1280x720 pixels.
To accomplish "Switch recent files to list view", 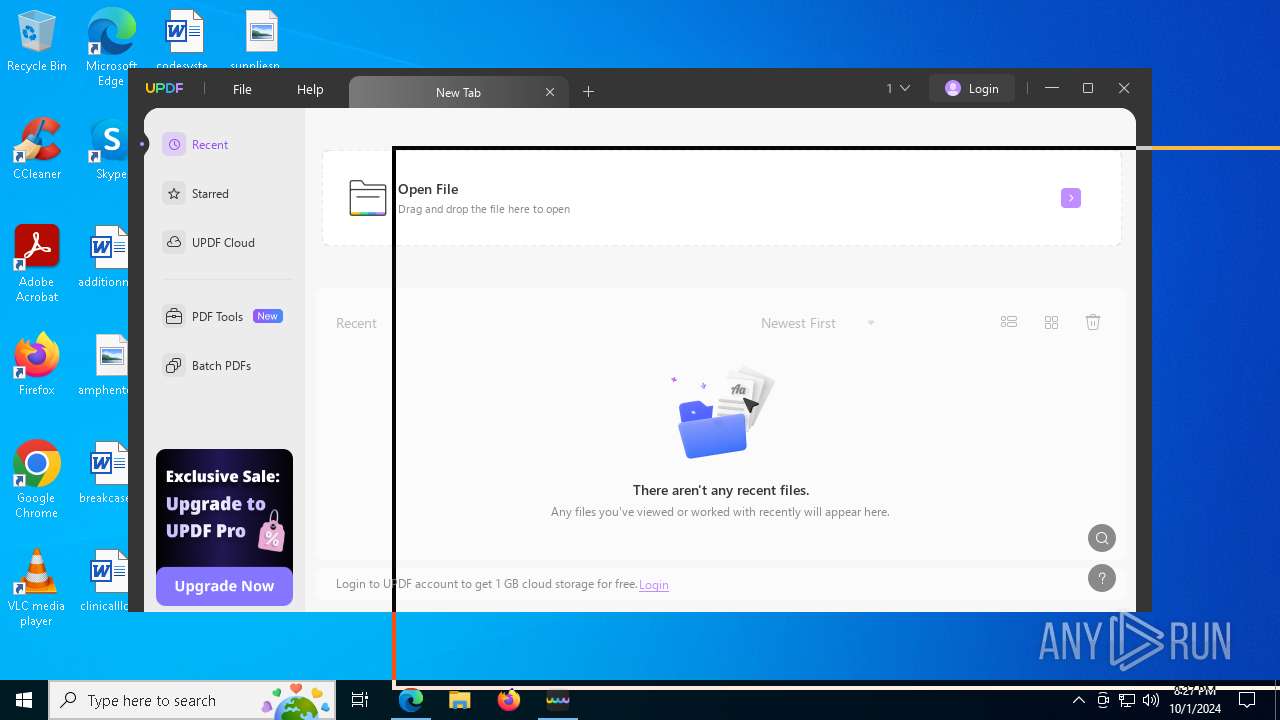I will (x=1009, y=322).
